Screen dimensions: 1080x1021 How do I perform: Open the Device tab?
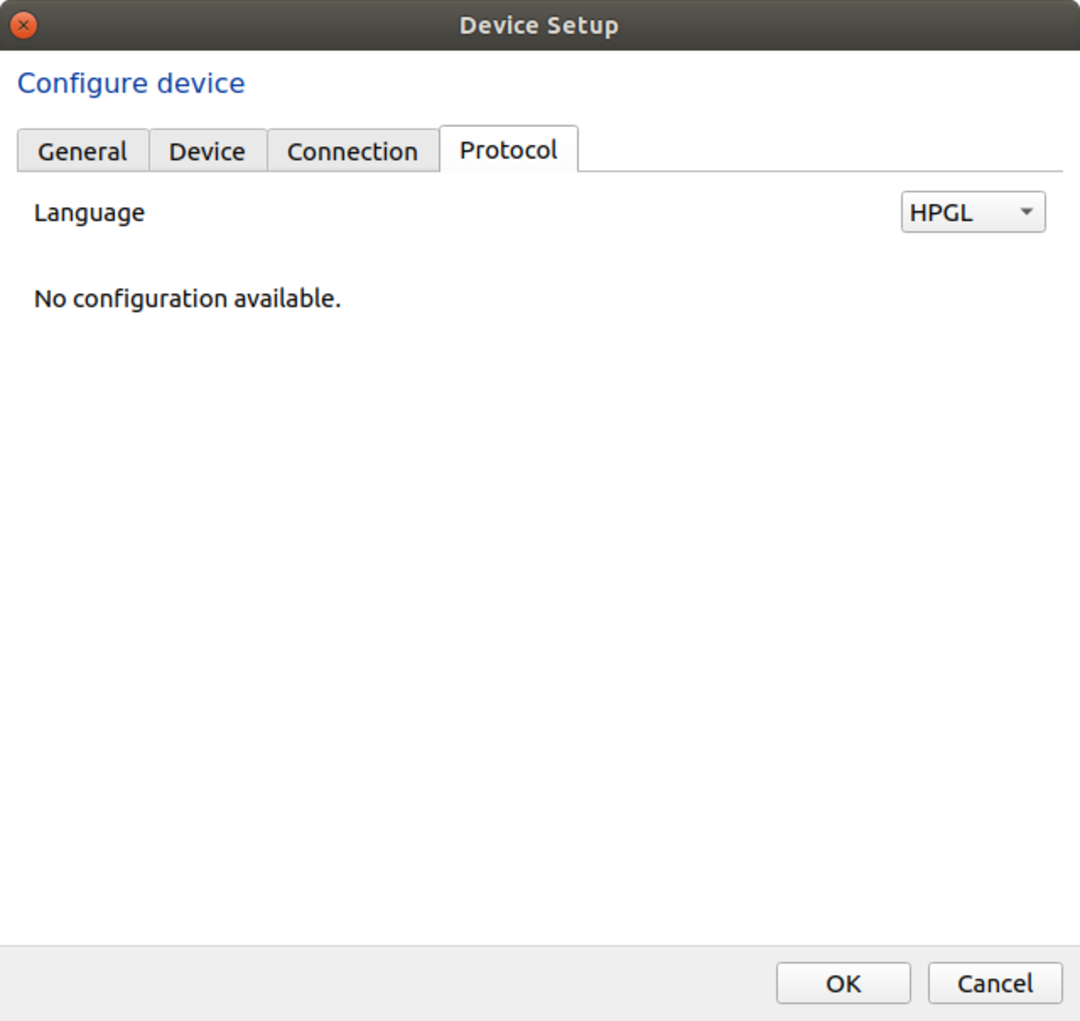pos(207,151)
